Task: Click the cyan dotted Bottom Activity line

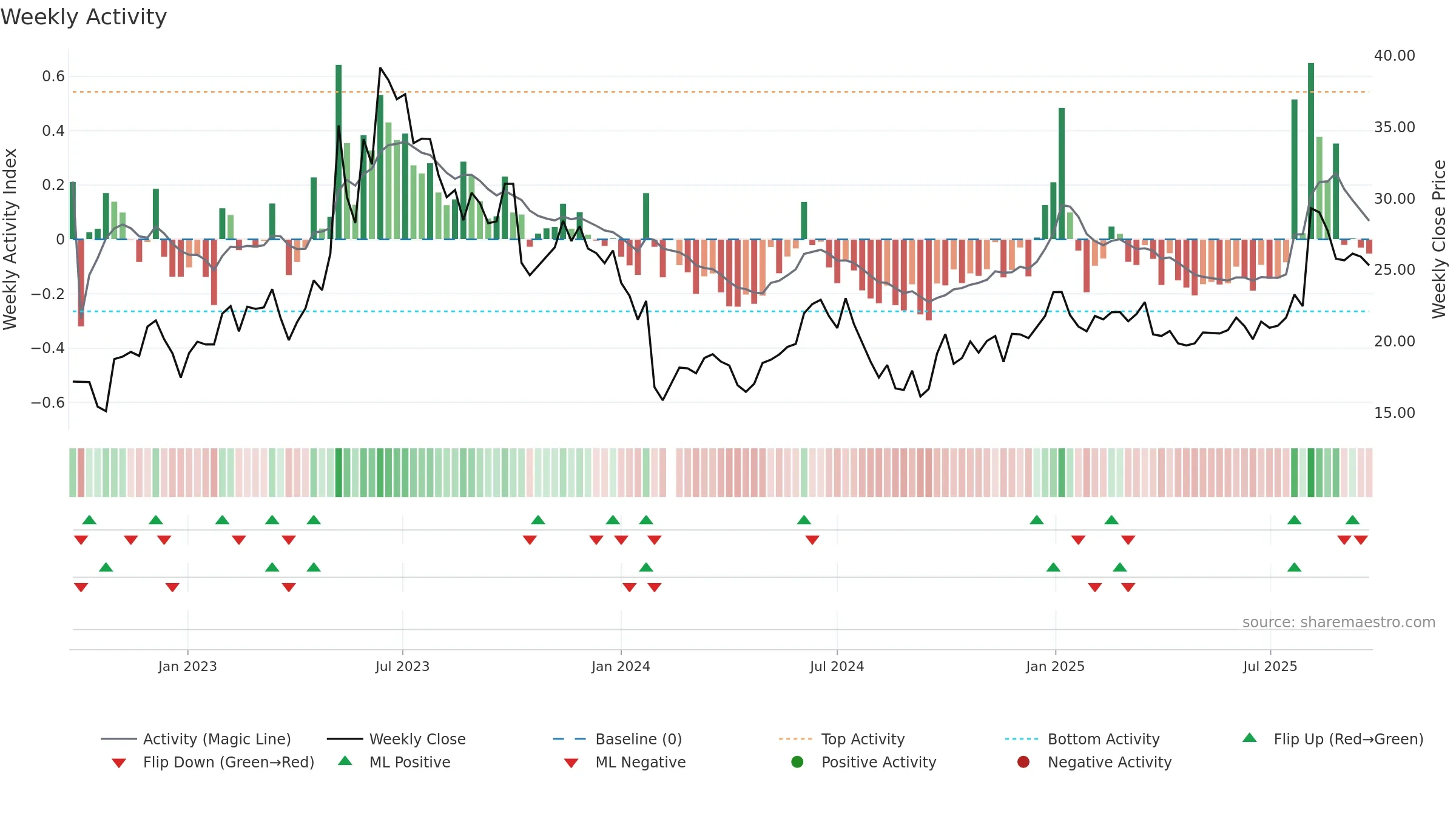Action: pyautogui.click(x=721, y=311)
